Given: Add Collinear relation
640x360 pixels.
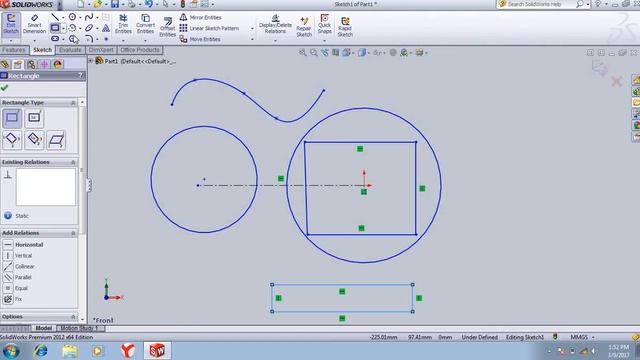Looking at the screenshot, I should 19,266.
